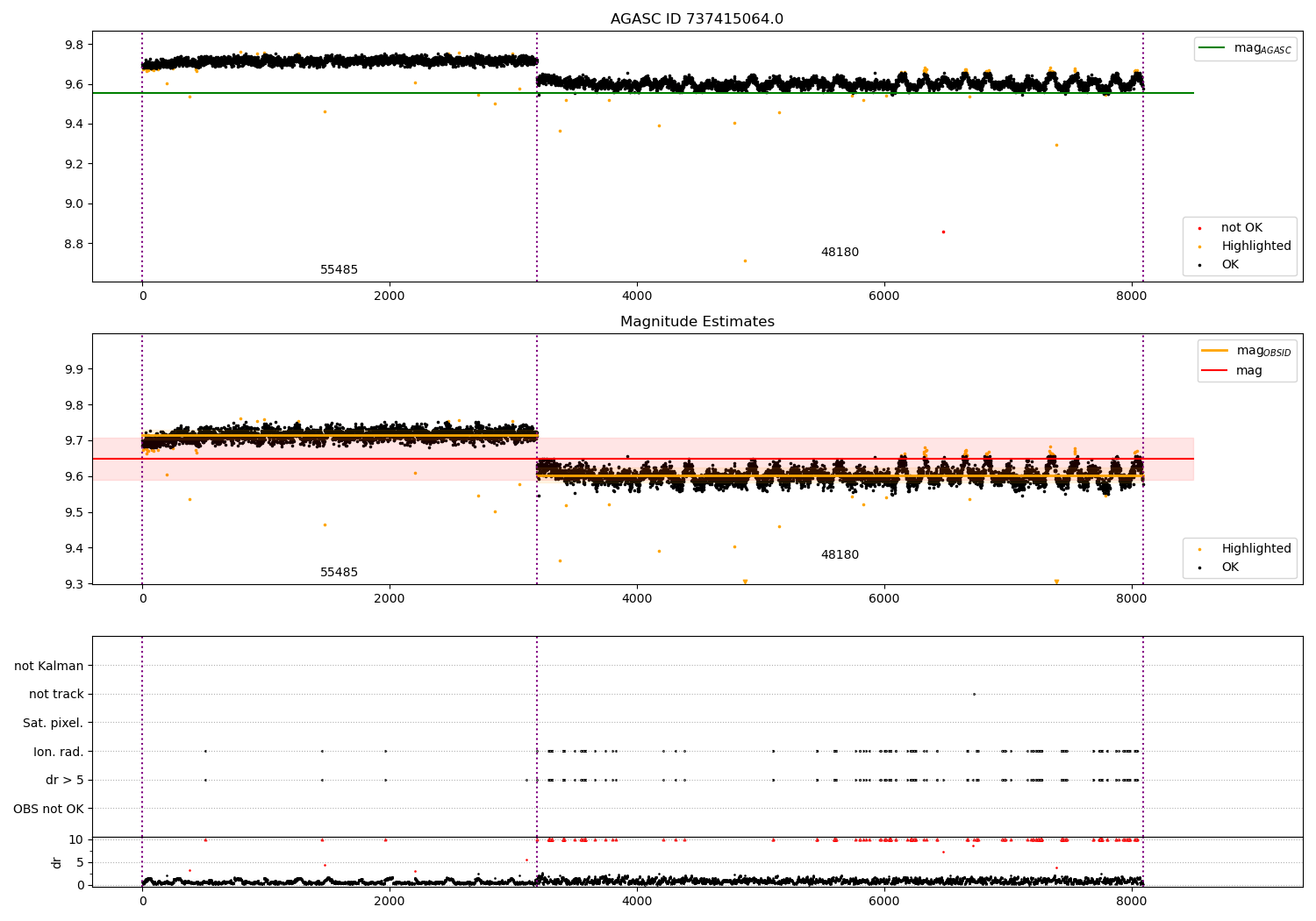The image size is (1316, 921).
Task: Click the green line swatch in mag AGASC legend
Action: tap(1212, 48)
